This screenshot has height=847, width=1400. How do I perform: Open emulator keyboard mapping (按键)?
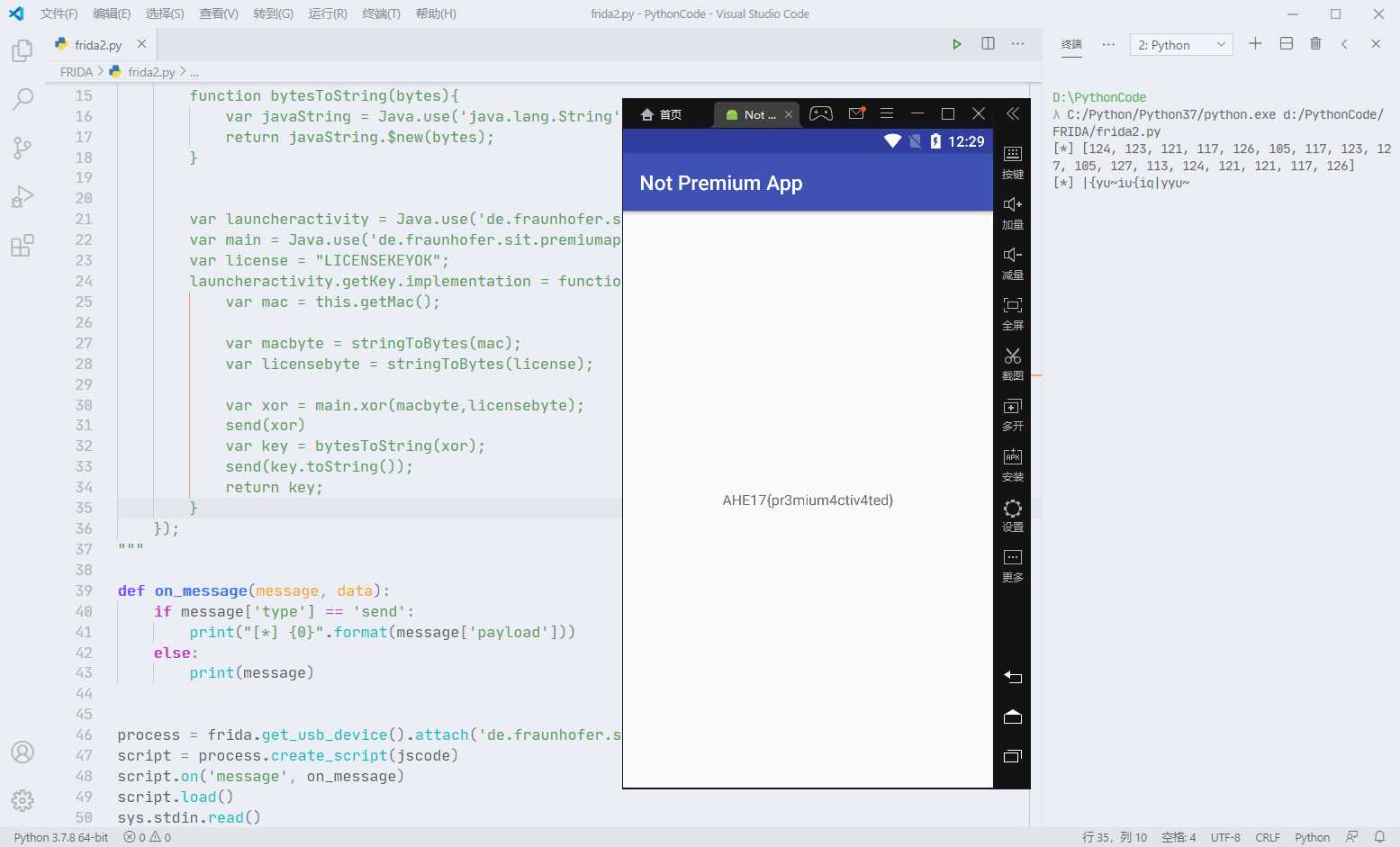coord(1013,162)
